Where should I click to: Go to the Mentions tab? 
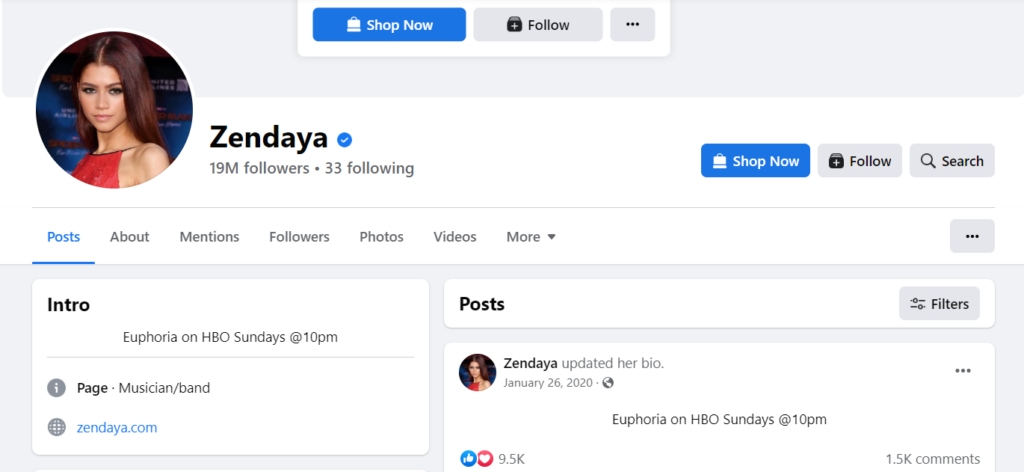click(209, 237)
